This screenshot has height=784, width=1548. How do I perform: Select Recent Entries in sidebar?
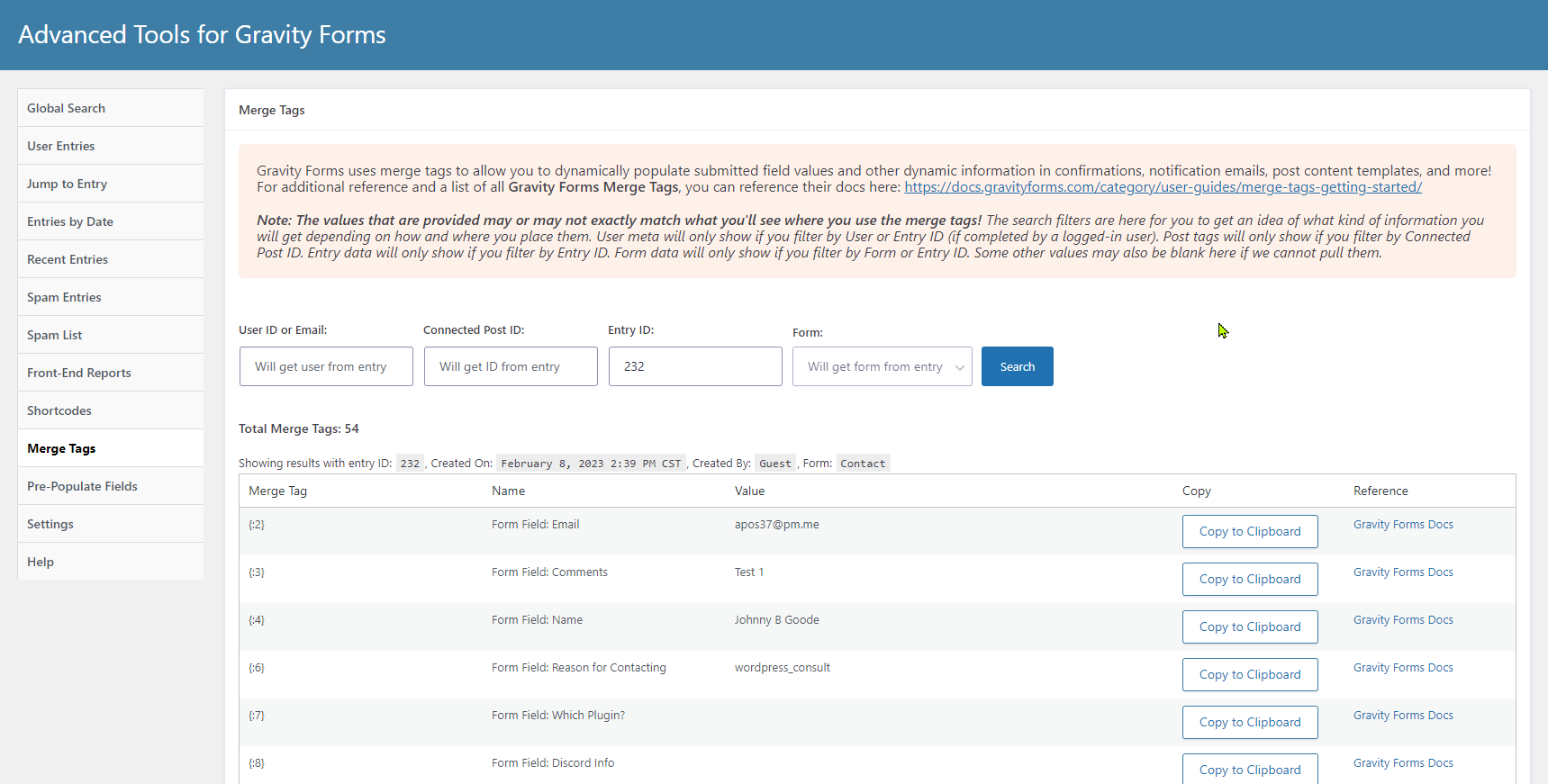[110, 259]
